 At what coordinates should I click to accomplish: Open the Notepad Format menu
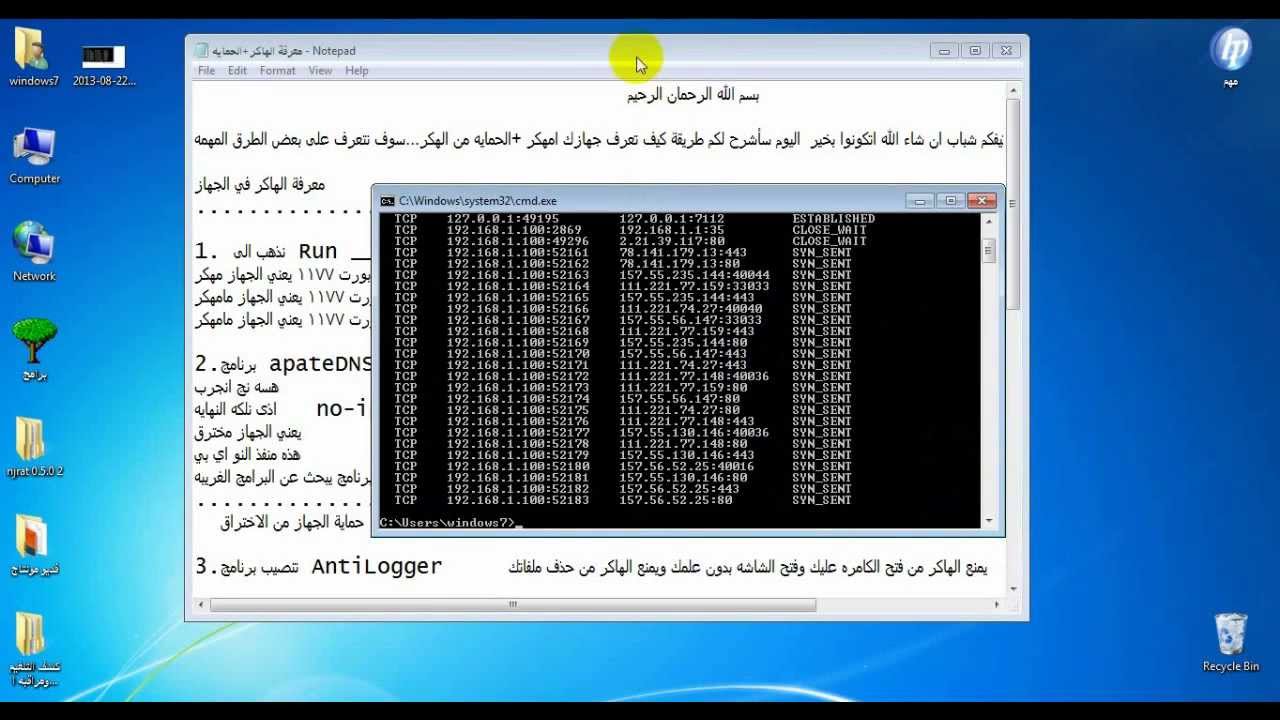[278, 71]
